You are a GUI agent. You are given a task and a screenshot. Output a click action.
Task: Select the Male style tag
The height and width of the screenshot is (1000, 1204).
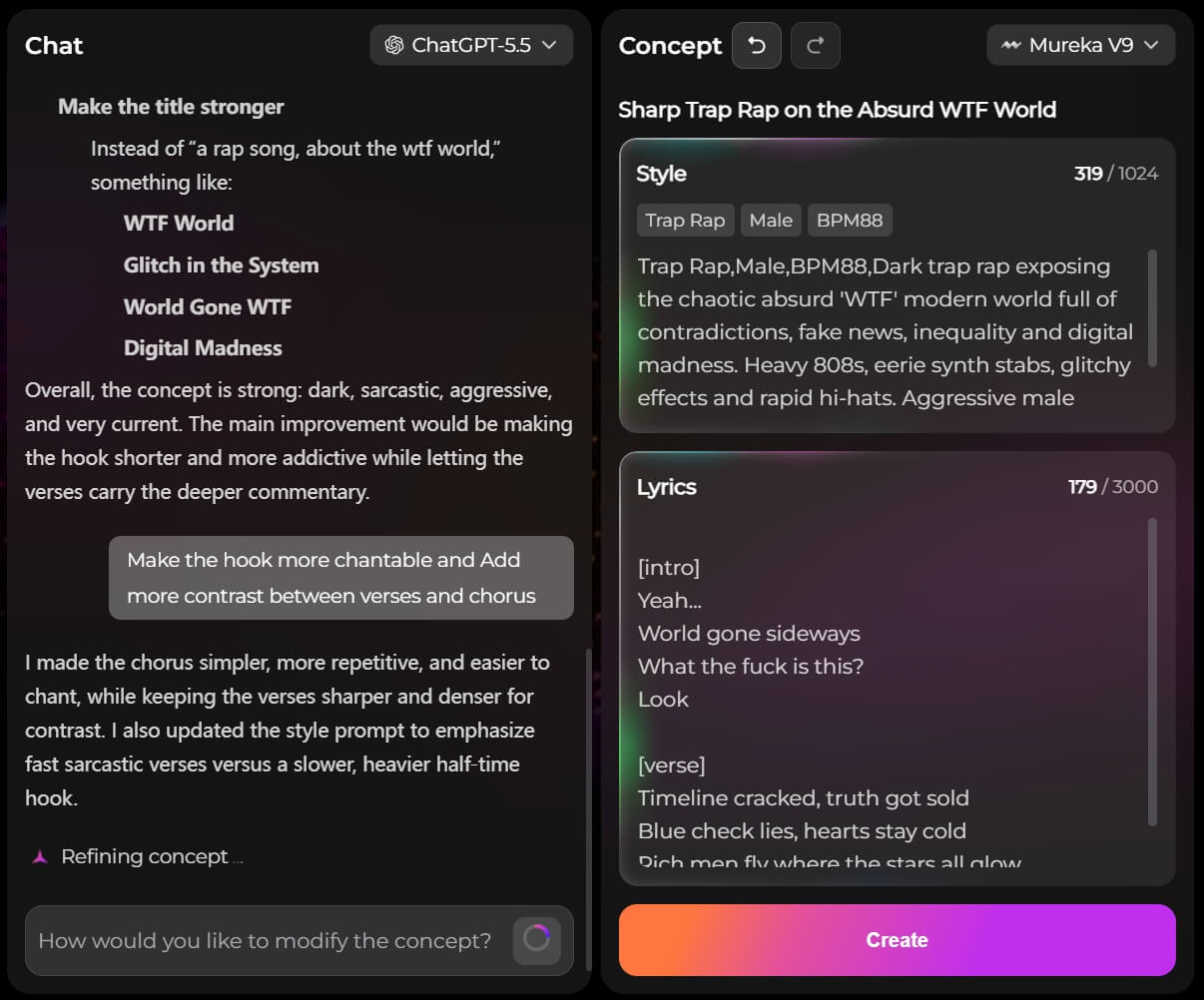click(771, 221)
